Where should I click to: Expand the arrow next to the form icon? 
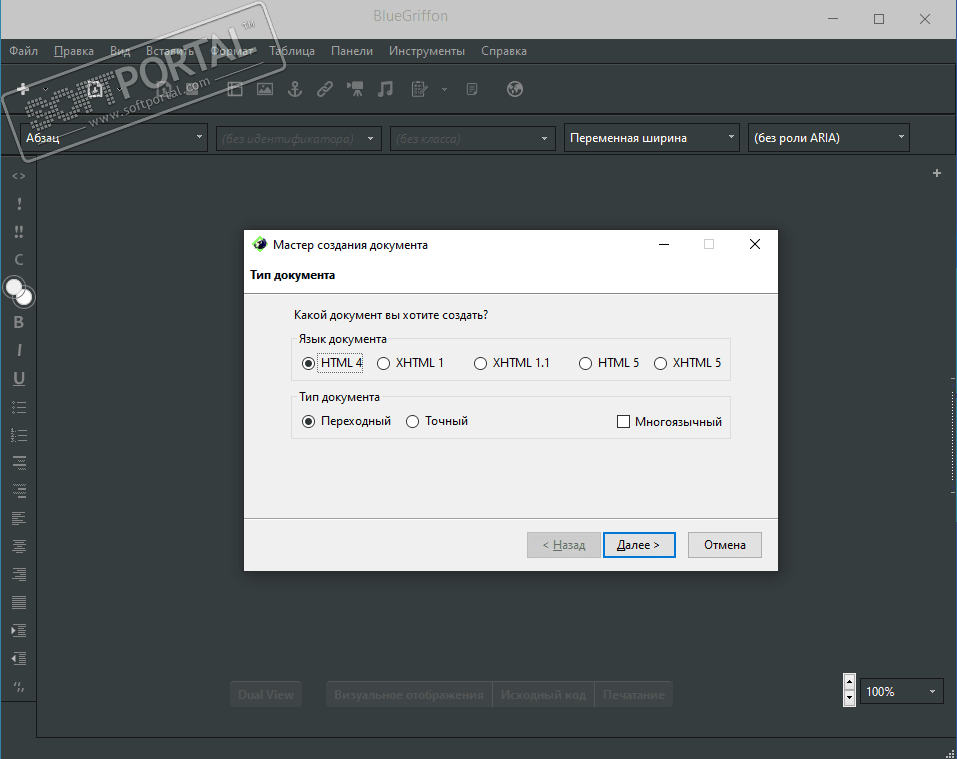444,90
